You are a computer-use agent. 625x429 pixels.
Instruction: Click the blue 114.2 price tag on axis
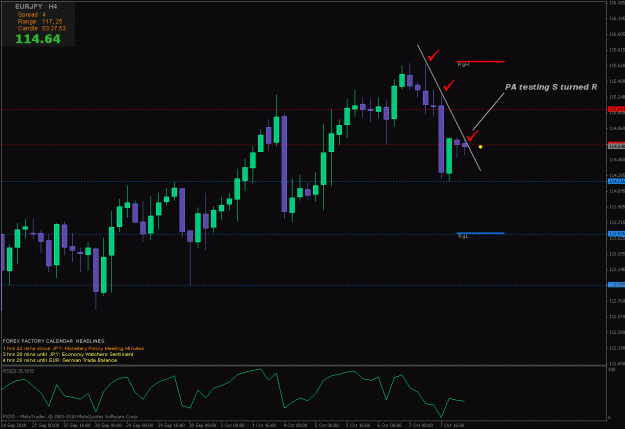(616, 181)
